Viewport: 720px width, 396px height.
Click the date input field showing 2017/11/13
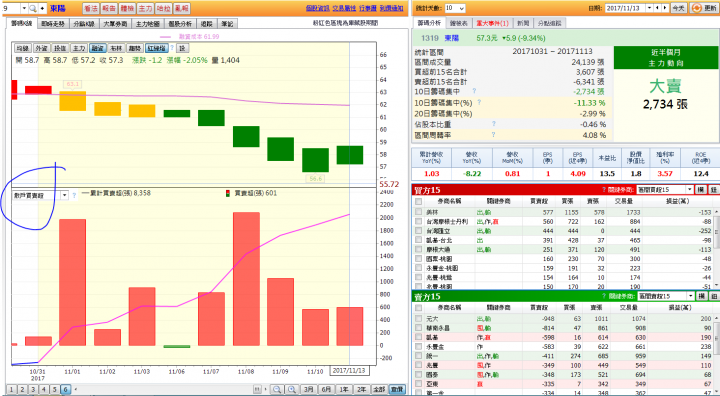pyautogui.click(x=625, y=8)
